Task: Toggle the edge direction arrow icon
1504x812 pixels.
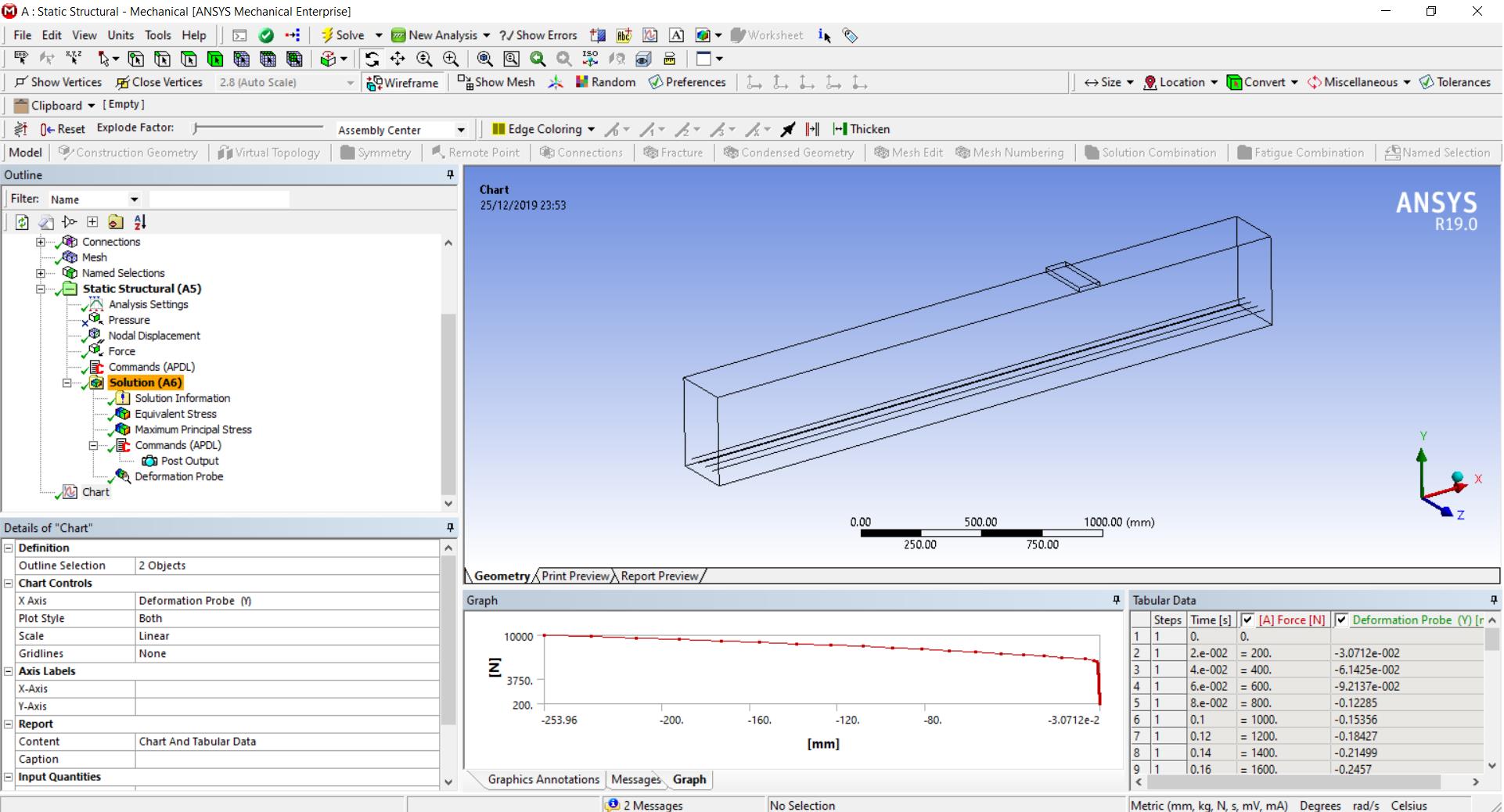Action: [x=788, y=129]
